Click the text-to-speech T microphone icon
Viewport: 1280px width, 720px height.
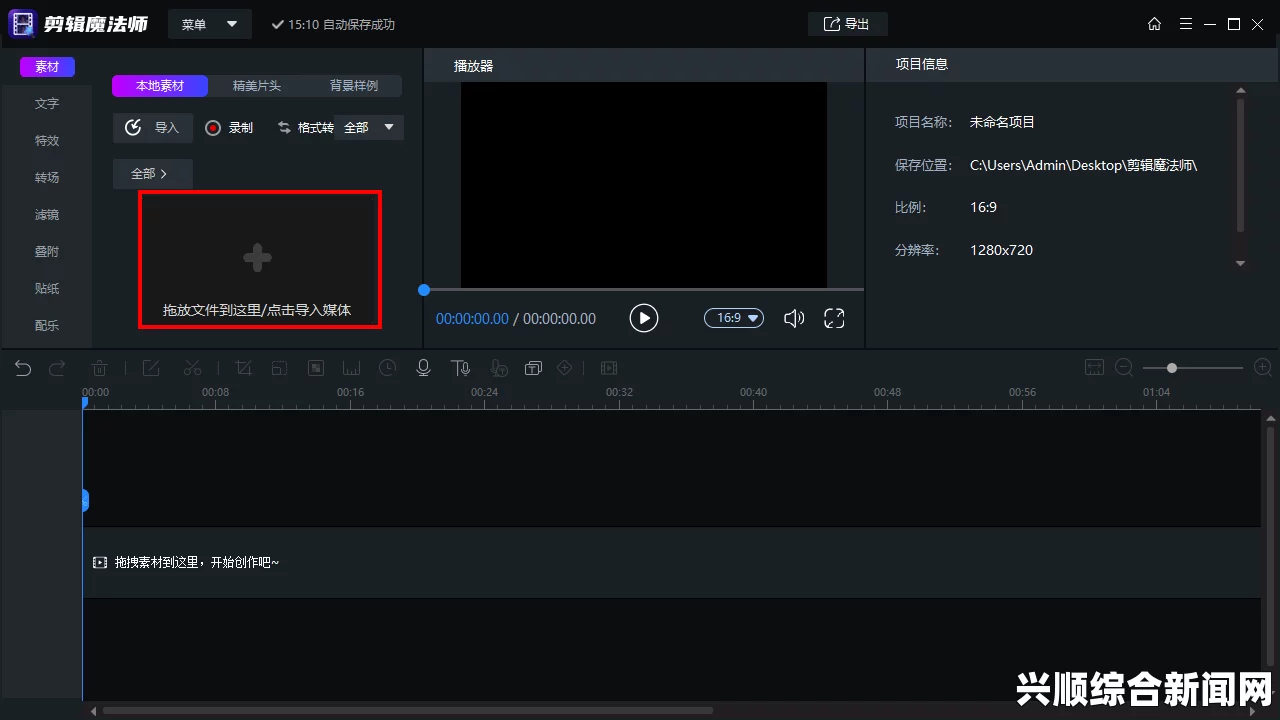(460, 368)
